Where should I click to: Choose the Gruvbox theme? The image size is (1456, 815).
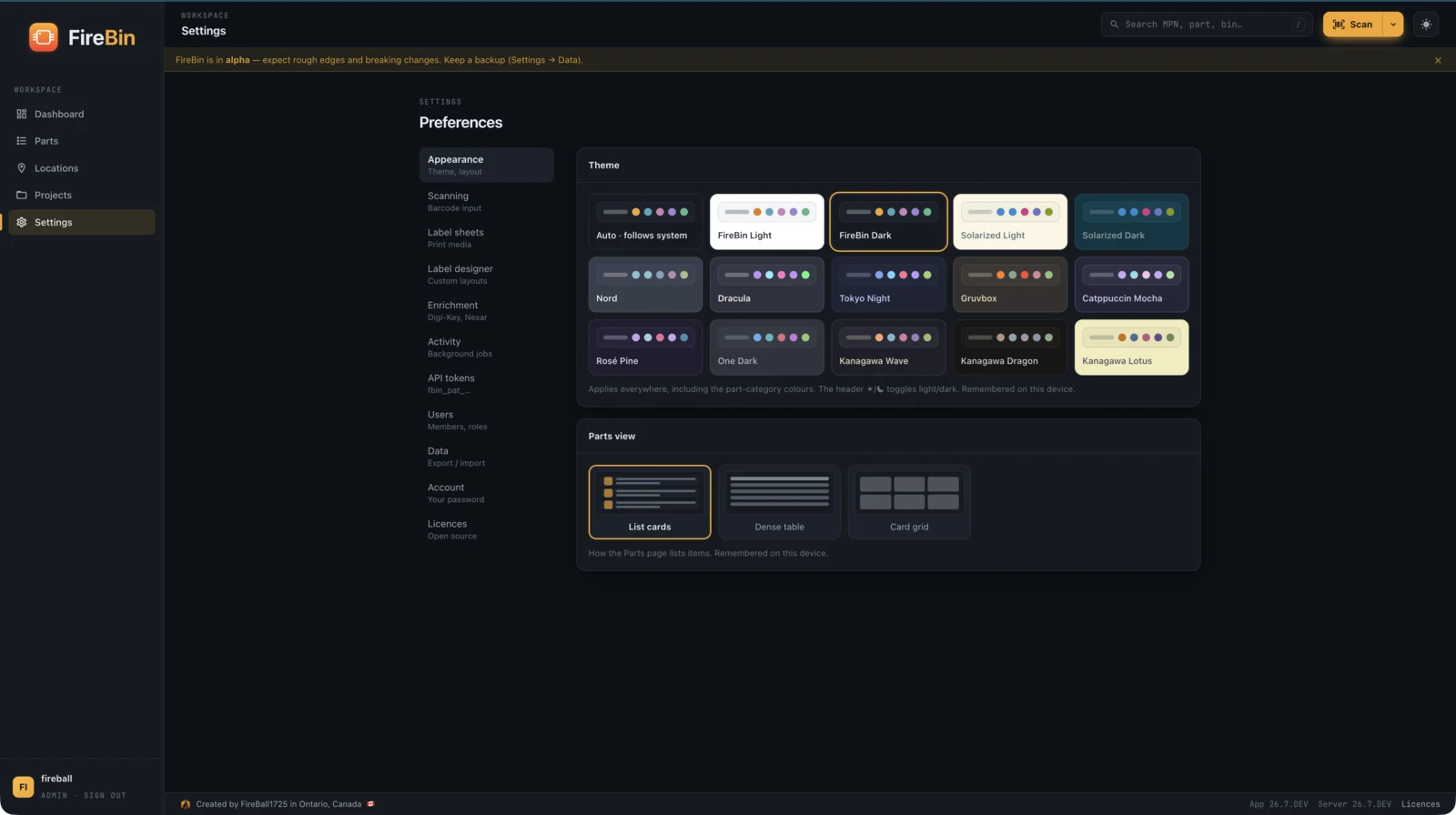point(1010,285)
